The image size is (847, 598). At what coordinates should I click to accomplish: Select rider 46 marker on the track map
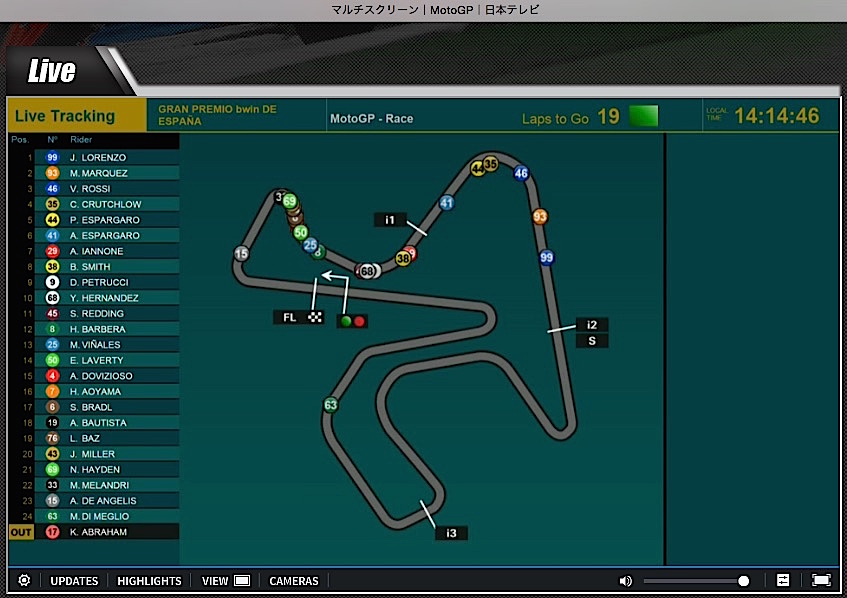[x=521, y=173]
